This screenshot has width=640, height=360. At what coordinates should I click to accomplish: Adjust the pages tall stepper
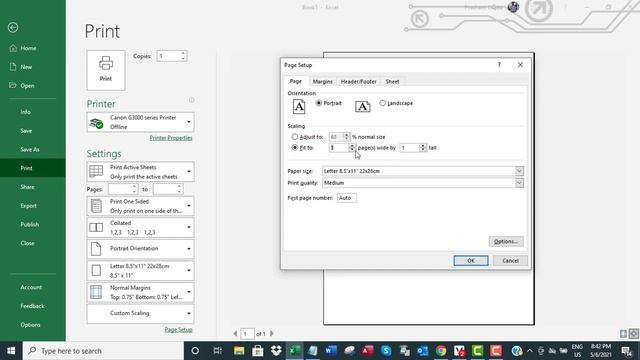point(423,148)
